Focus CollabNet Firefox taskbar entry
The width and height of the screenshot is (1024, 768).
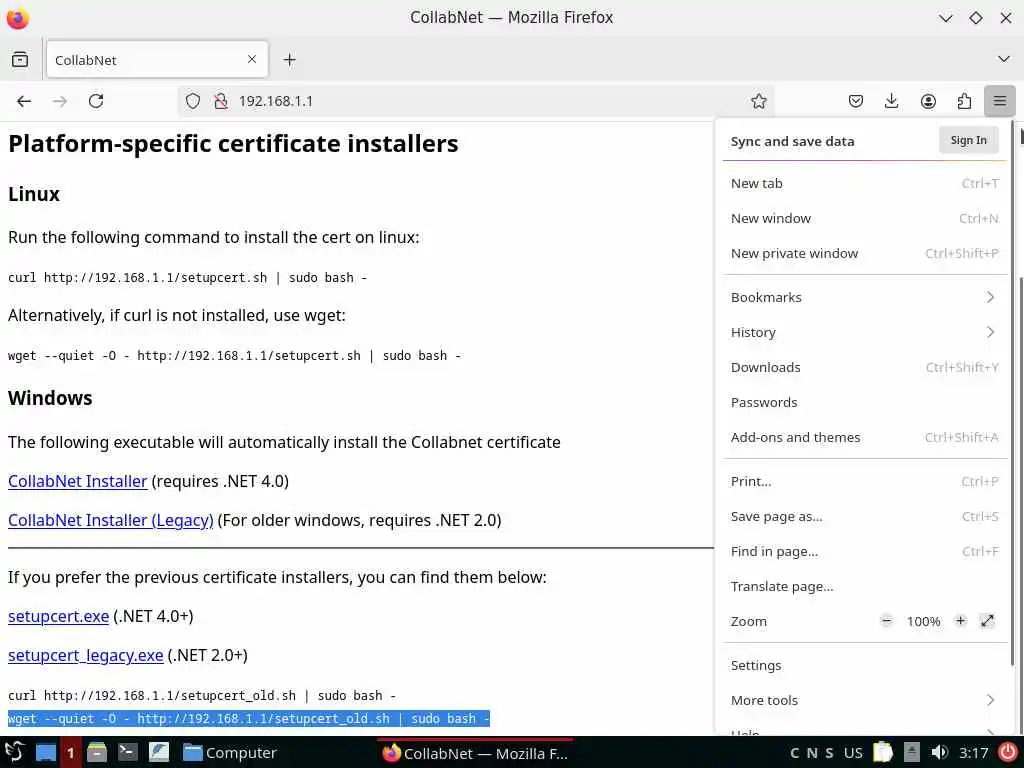pyautogui.click(x=475, y=753)
